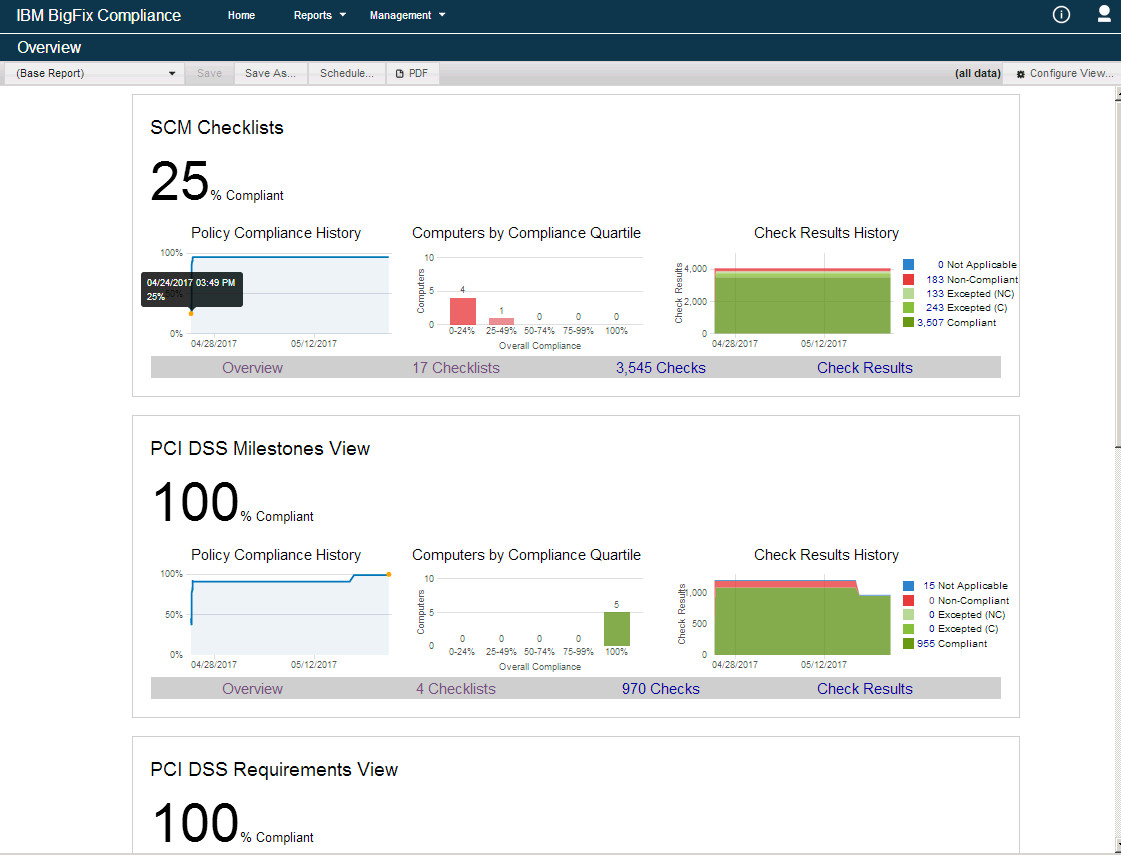The width and height of the screenshot is (1121, 855).
Task: Click dark green Compliant swatch in Milestones legend
Action: tap(908, 643)
